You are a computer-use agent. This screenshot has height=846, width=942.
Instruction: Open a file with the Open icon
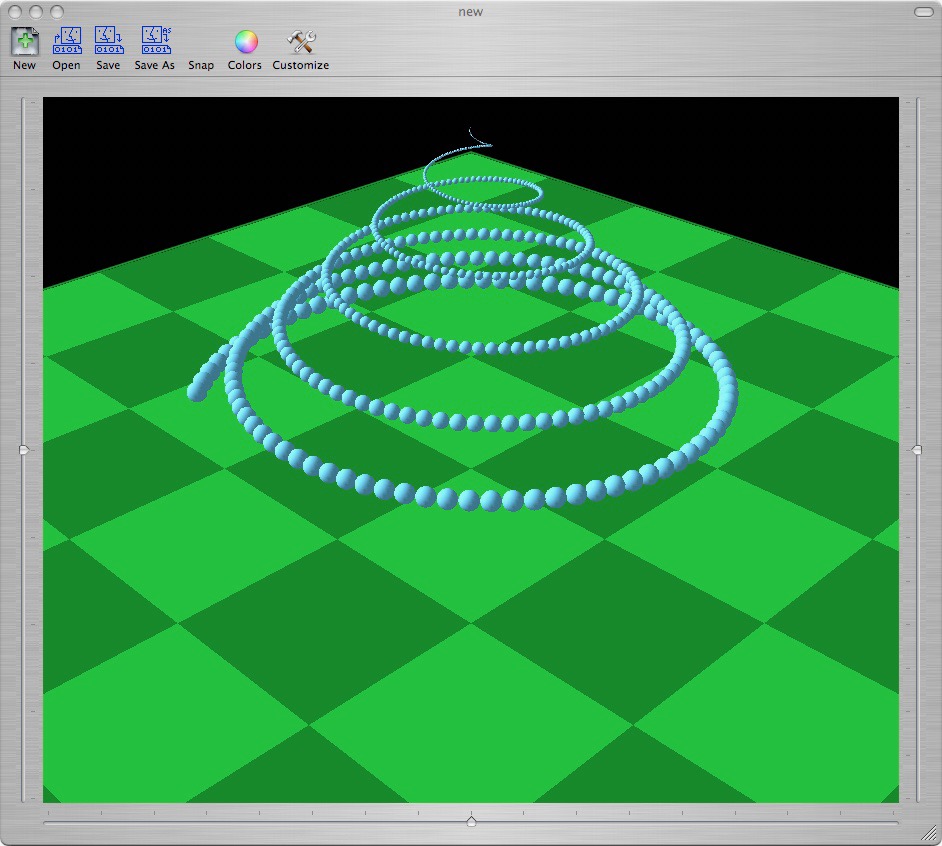point(67,40)
